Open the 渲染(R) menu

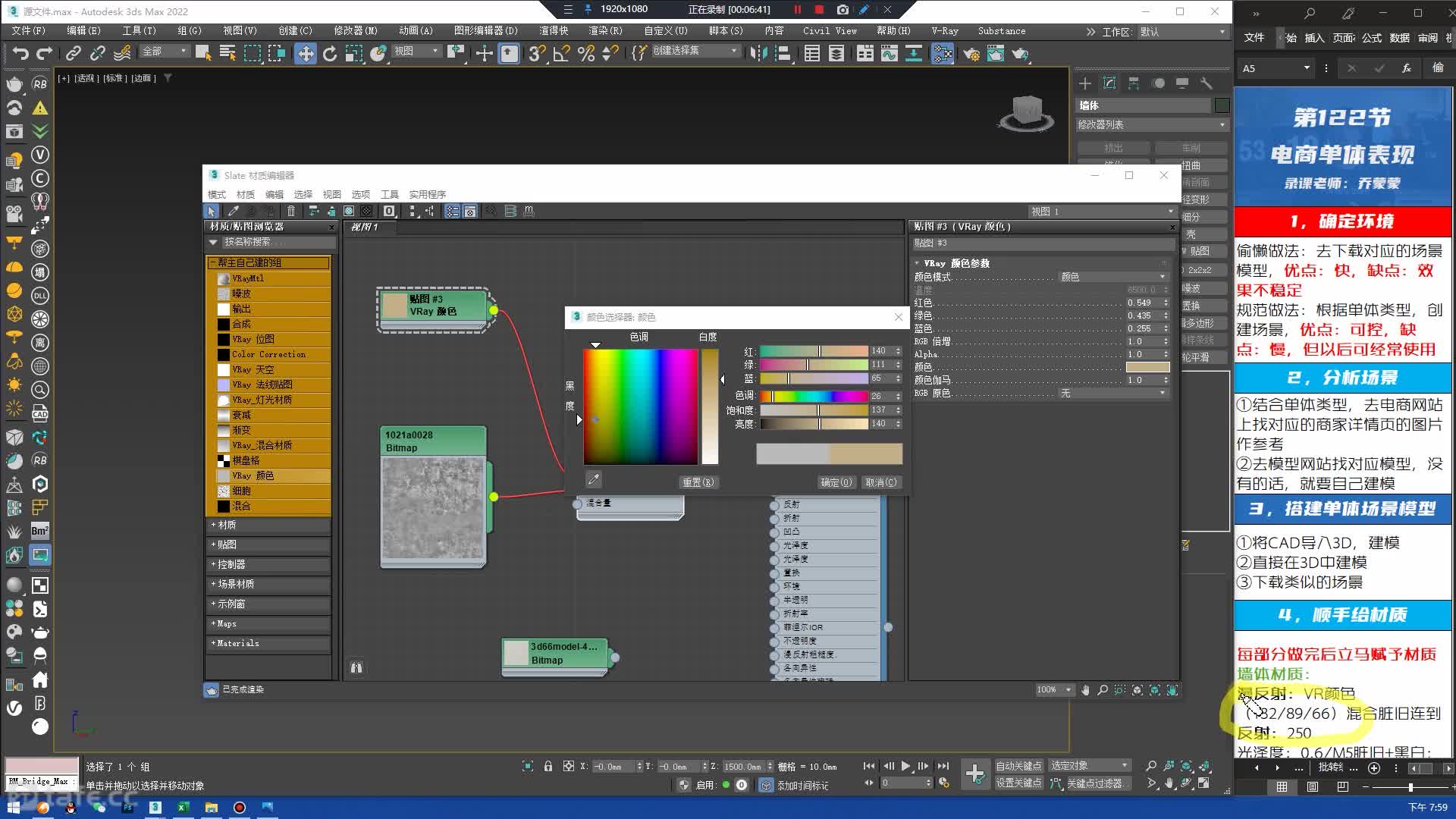pyautogui.click(x=605, y=31)
